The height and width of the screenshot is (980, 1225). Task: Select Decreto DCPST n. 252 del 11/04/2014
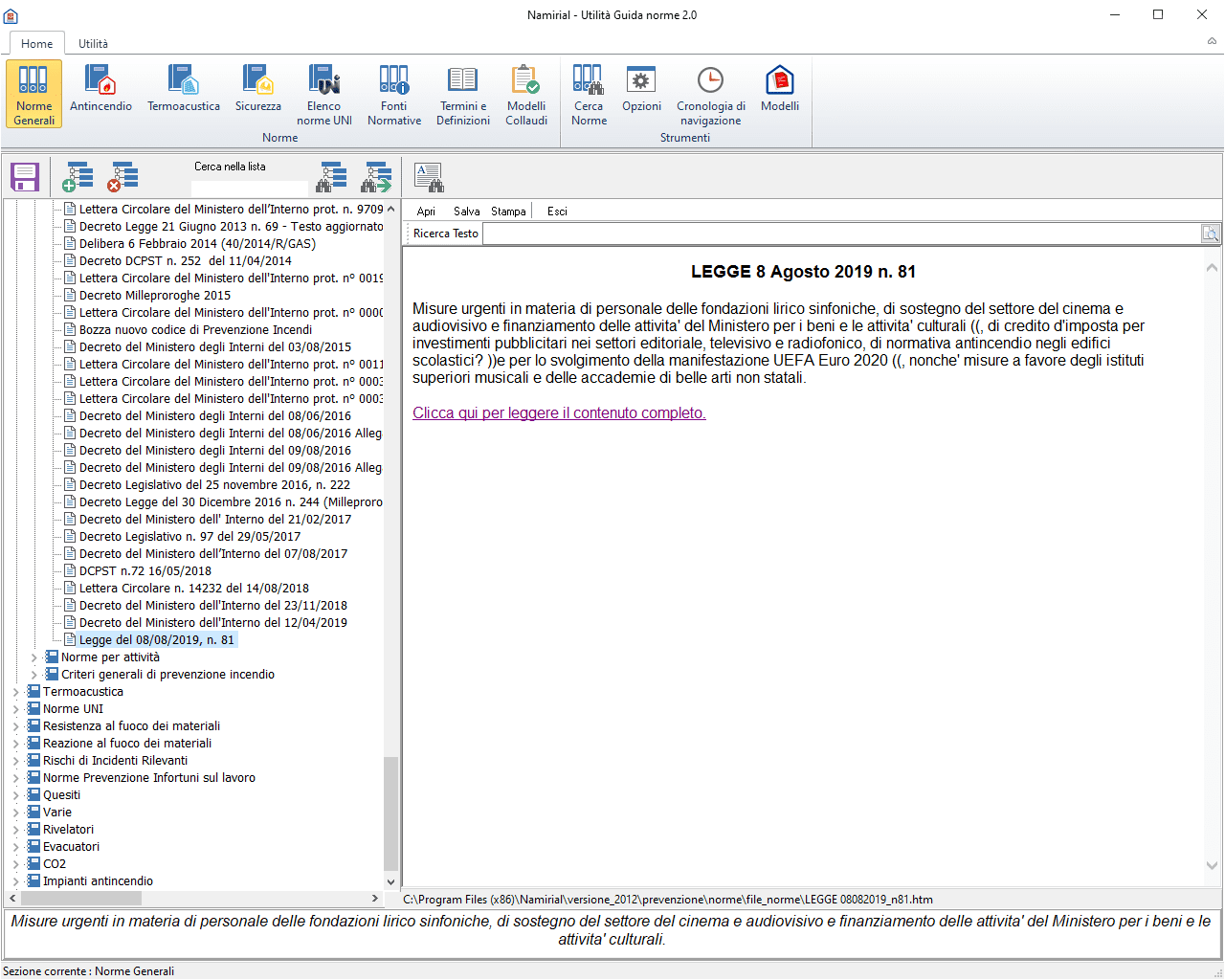(x=186, y=261)
